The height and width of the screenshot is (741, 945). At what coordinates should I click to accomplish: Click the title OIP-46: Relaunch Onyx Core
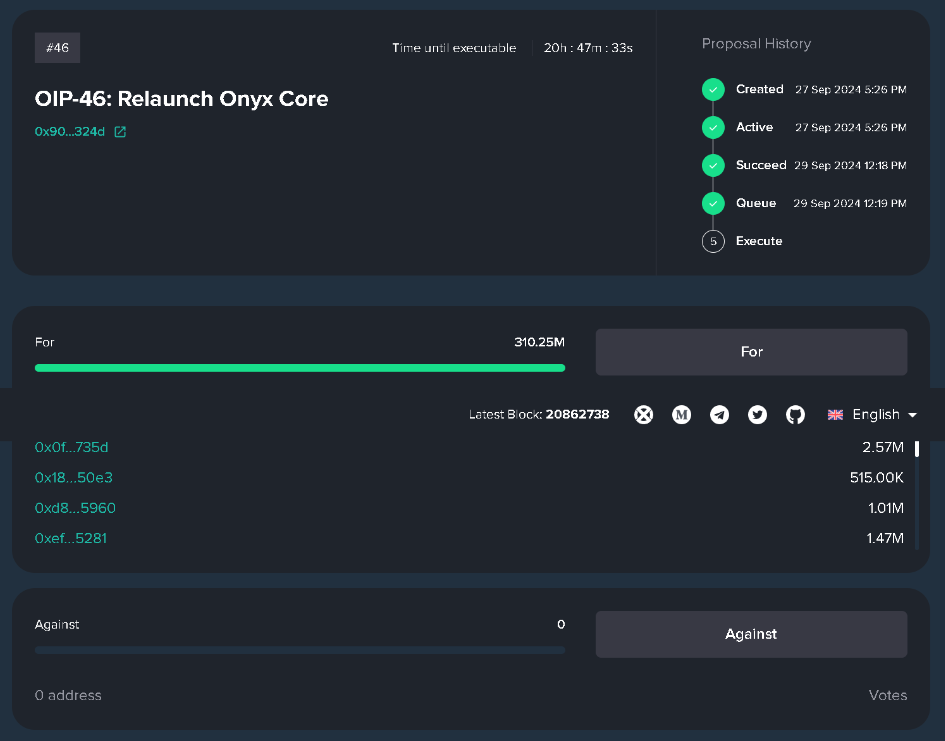pos(181,99)
